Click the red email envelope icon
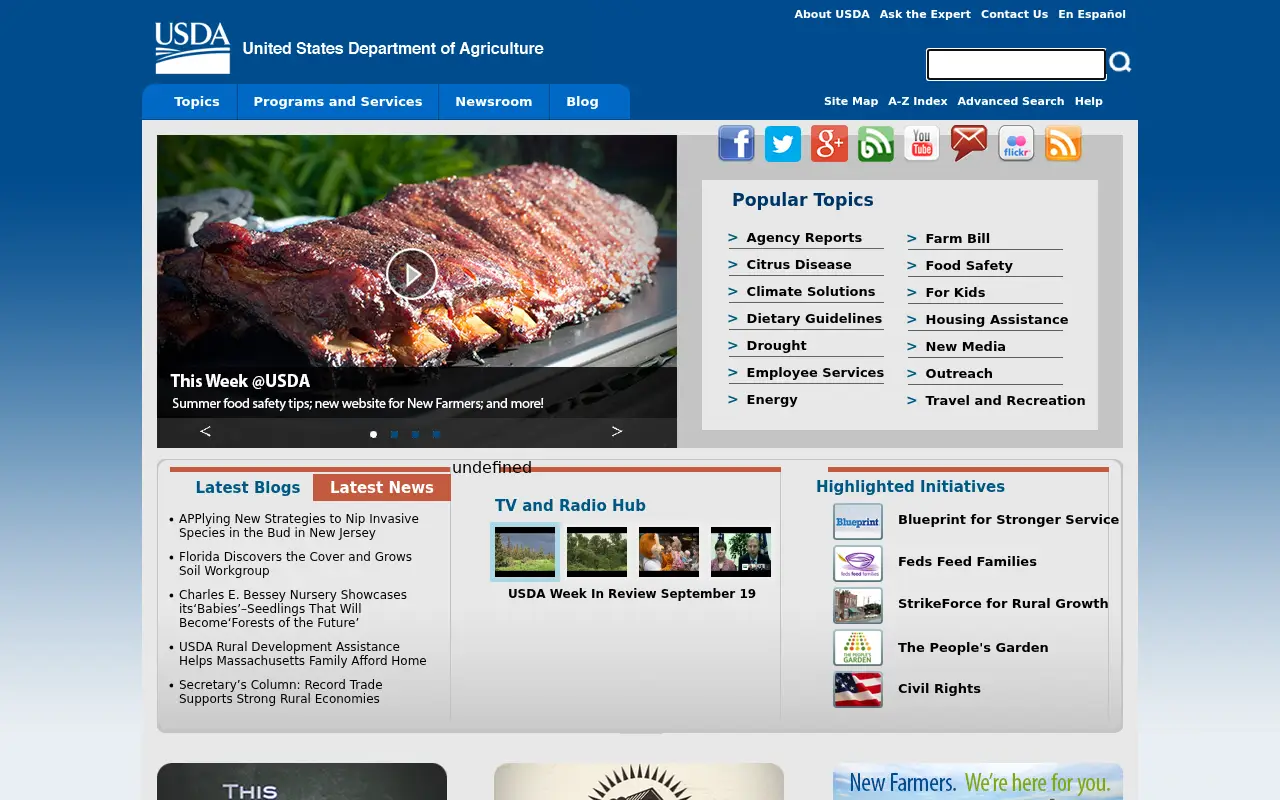Screen dimensions: 1280x800 (x=969, y=143)
